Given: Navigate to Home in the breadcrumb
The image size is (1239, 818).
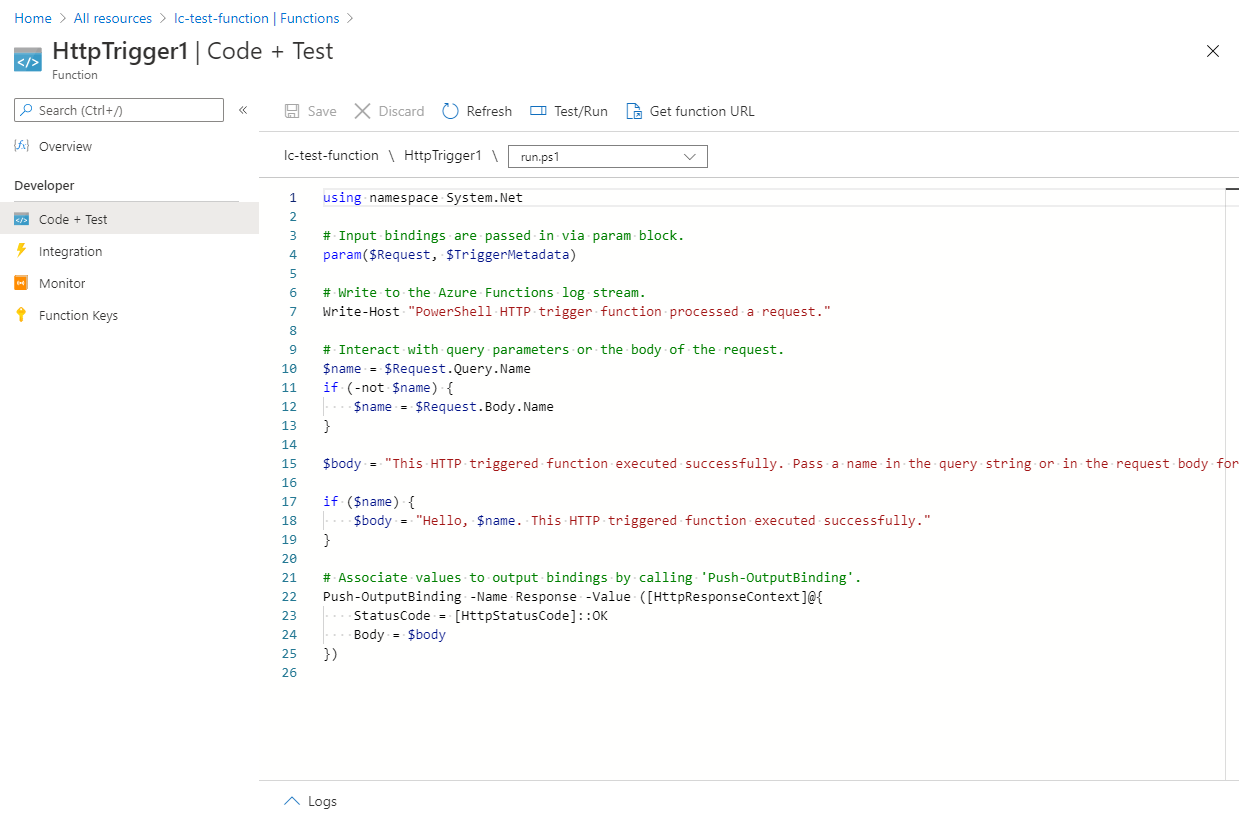Looking at the screenshot, I should coord(32,17).
